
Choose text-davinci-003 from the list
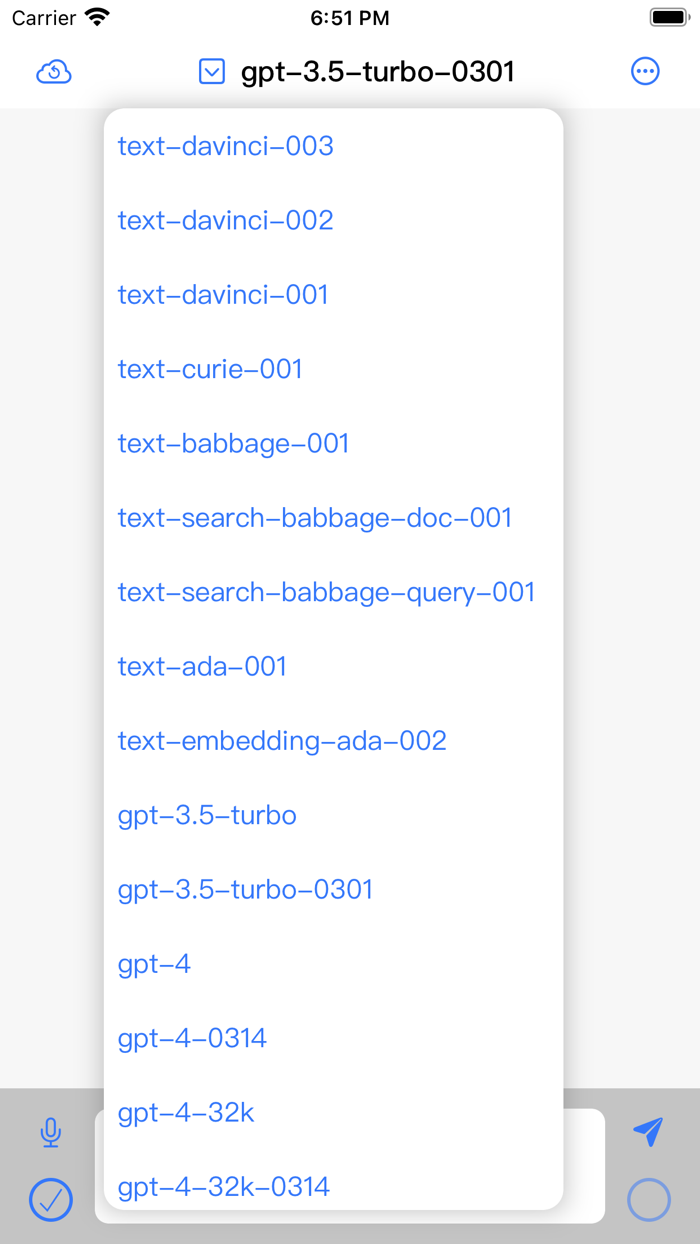225,146
